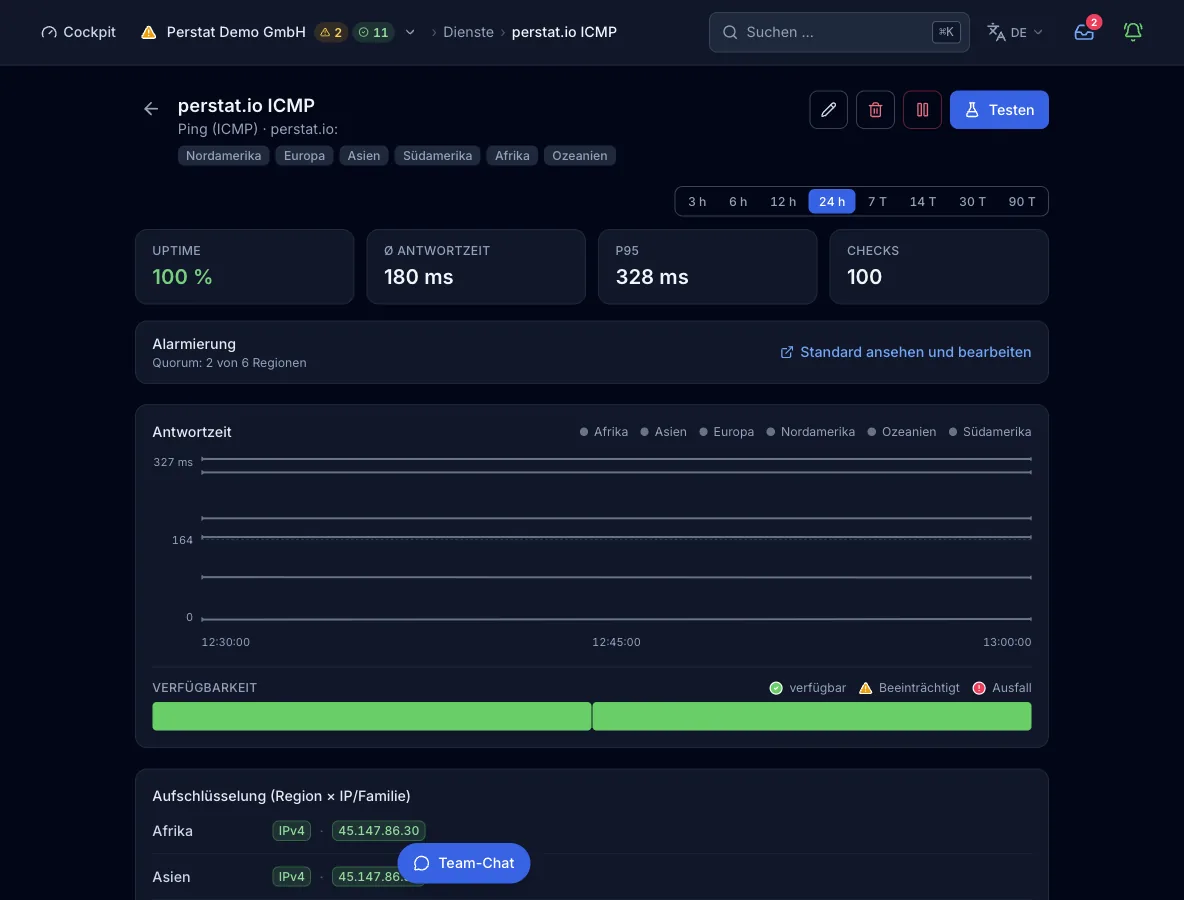
Task: Switch time range to 6 h
Action: [x=738, y=202]
